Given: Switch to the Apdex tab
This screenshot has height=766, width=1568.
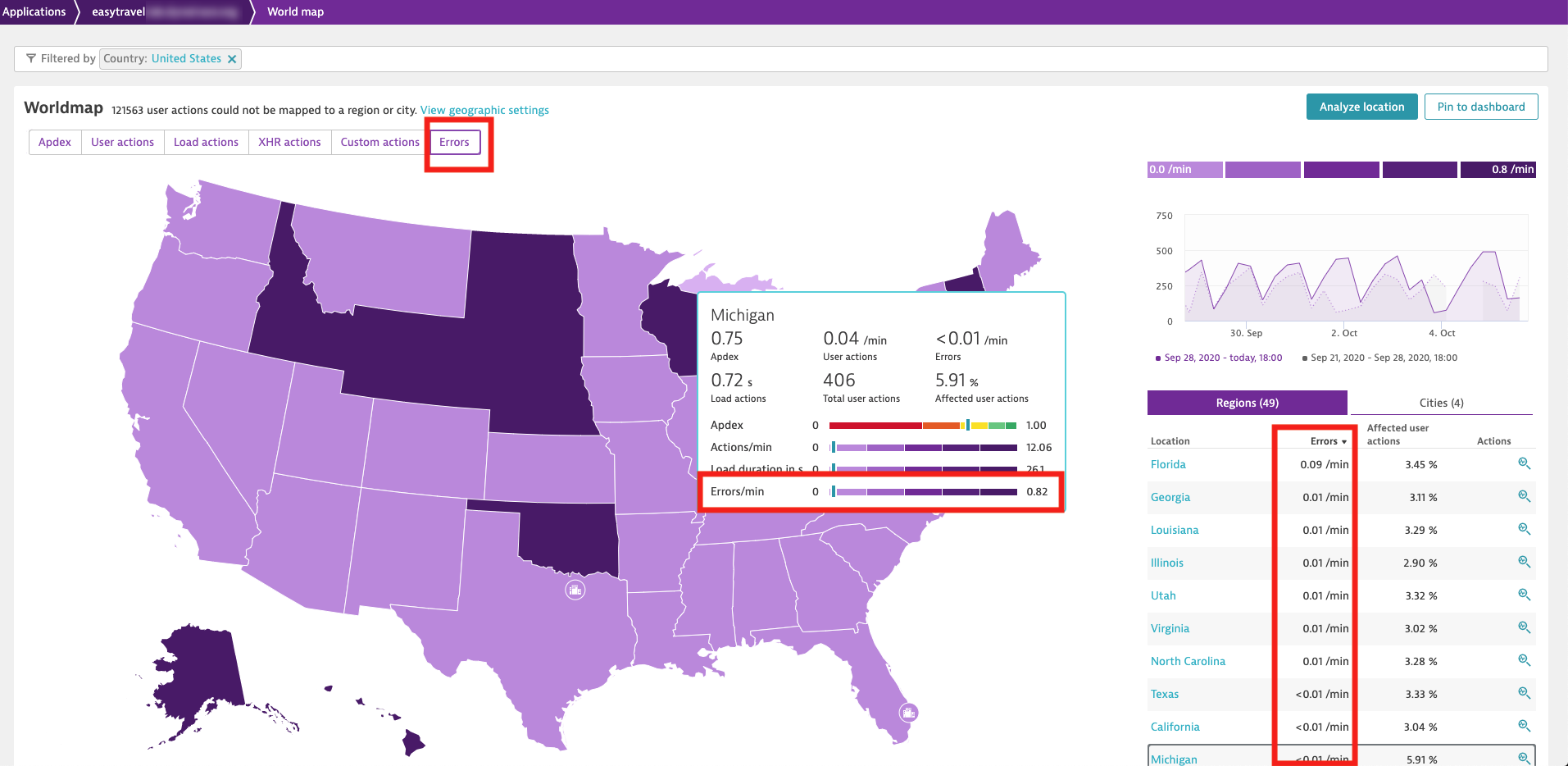Looking at the screenshot, I should 55,142.
